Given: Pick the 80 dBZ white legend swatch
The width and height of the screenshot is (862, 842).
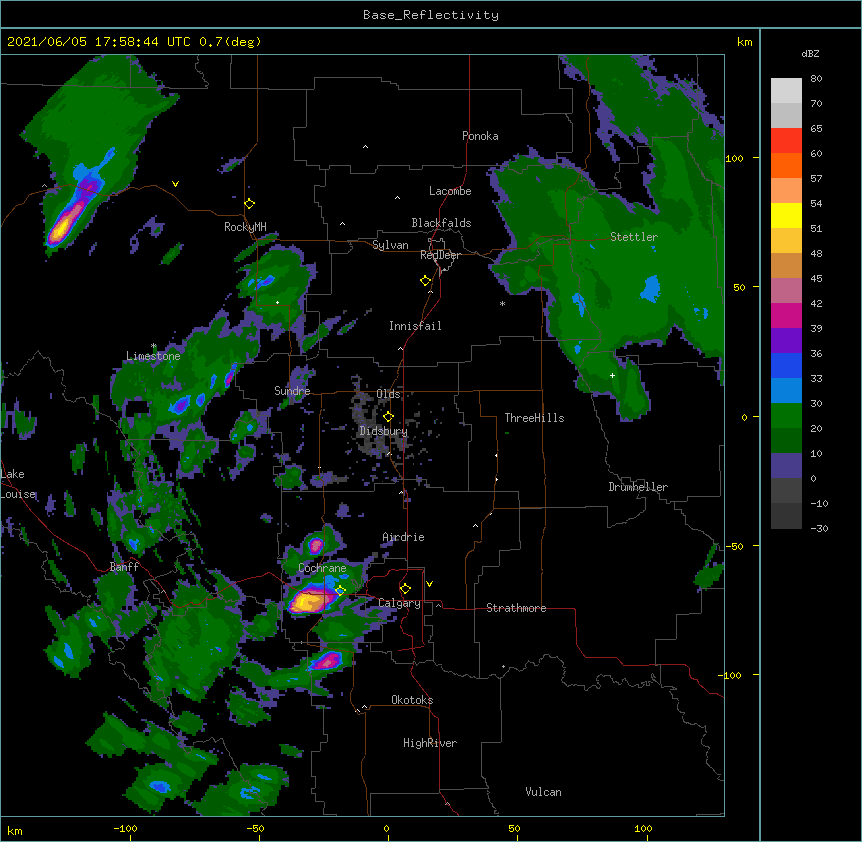Looking at the screenshot, I should tap(786, 91).
